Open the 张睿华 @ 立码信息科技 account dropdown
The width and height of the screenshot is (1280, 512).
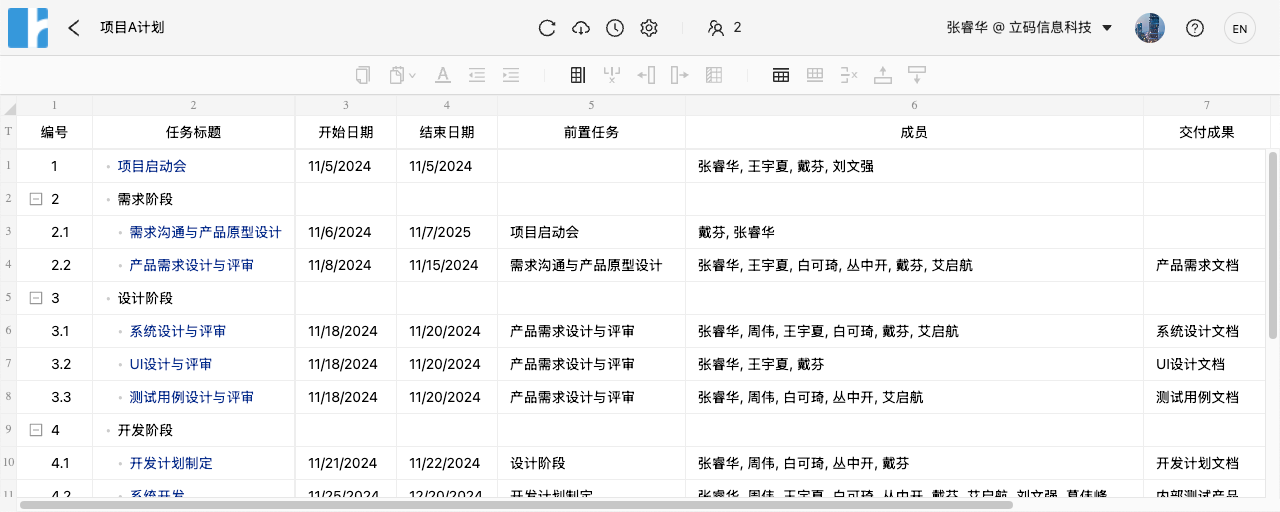[x=1029, y=28]
